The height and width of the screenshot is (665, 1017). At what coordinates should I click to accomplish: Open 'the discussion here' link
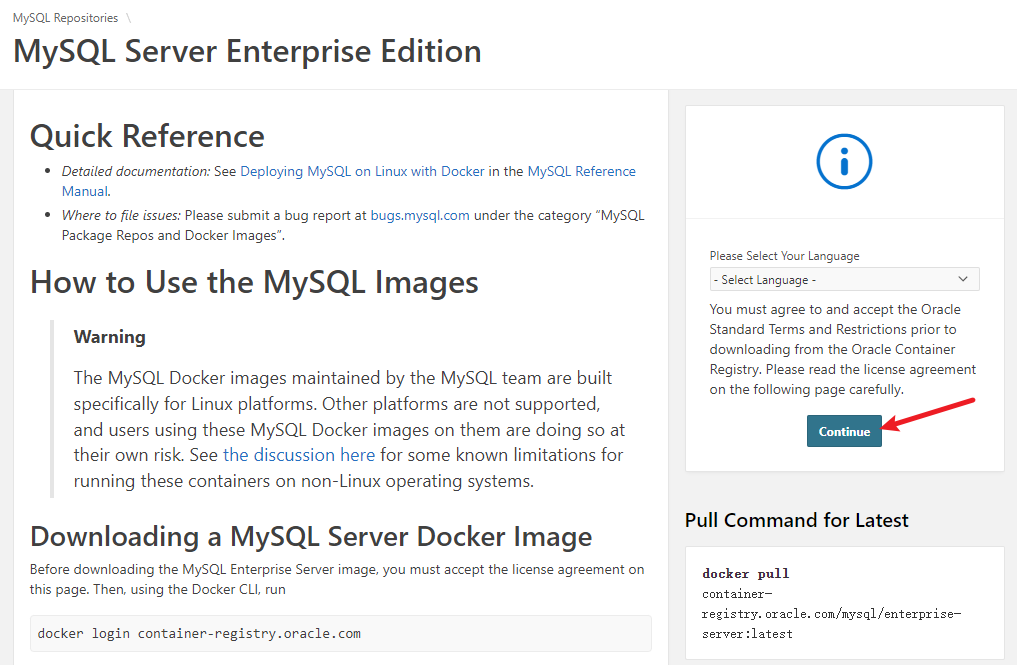(x=299, y=455)
